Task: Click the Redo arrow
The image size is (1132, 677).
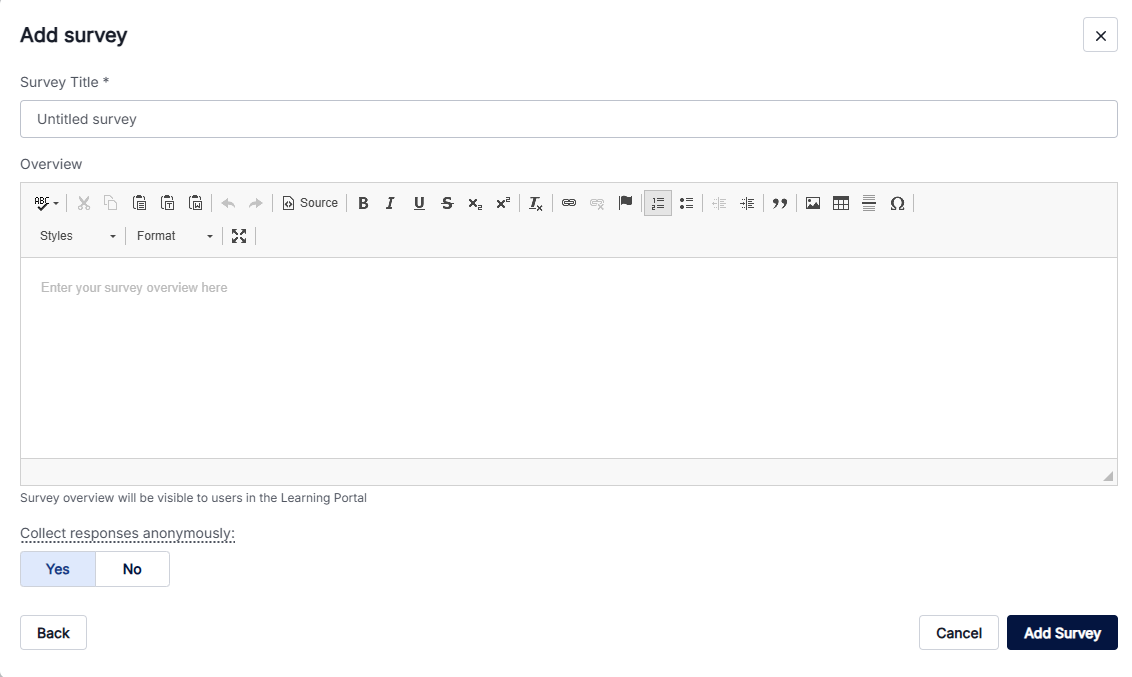Action: 256,204
